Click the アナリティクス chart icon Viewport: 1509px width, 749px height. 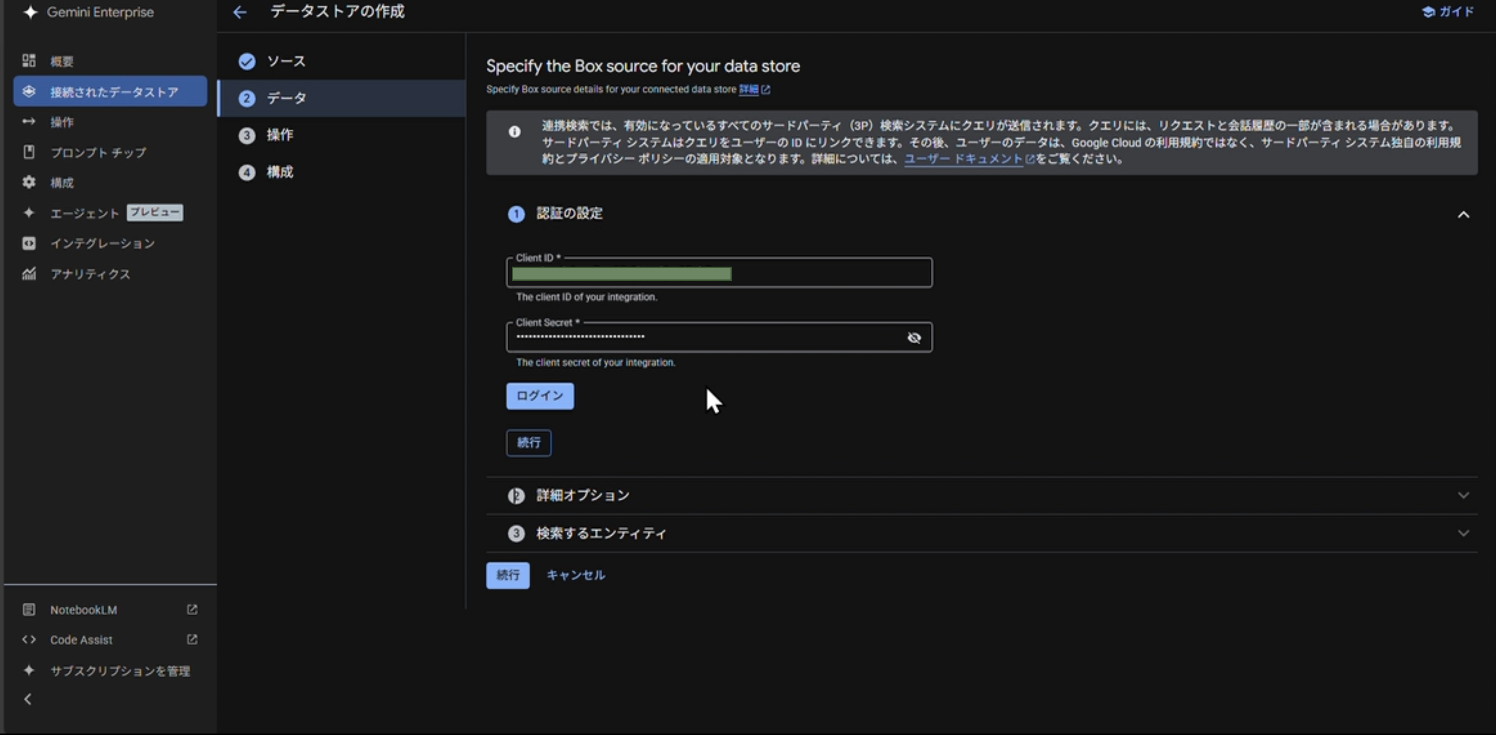[x=29, y=274]
